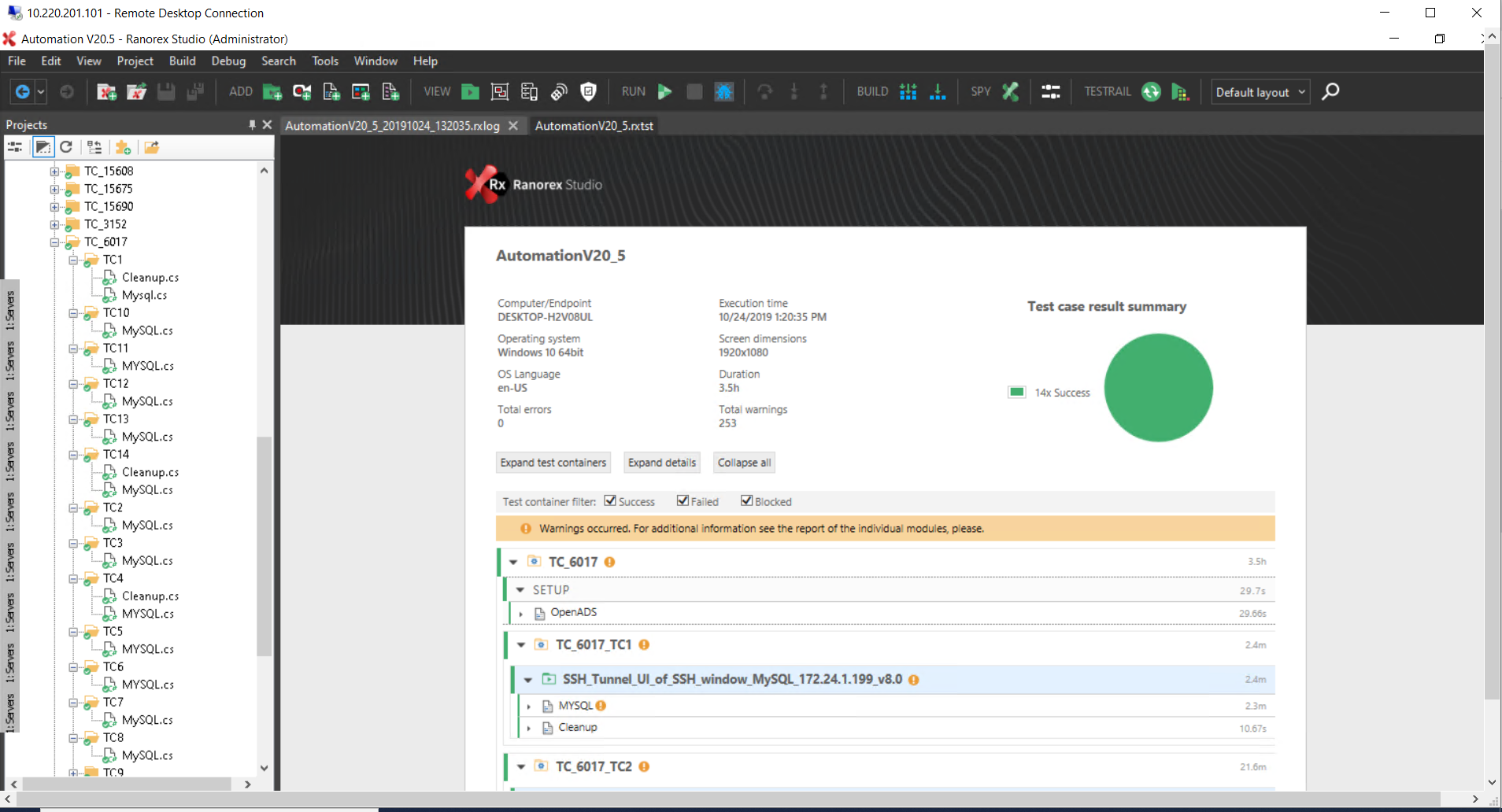Click the Projects panel refresh icon

pyautogui.click(x=66, y=147)
